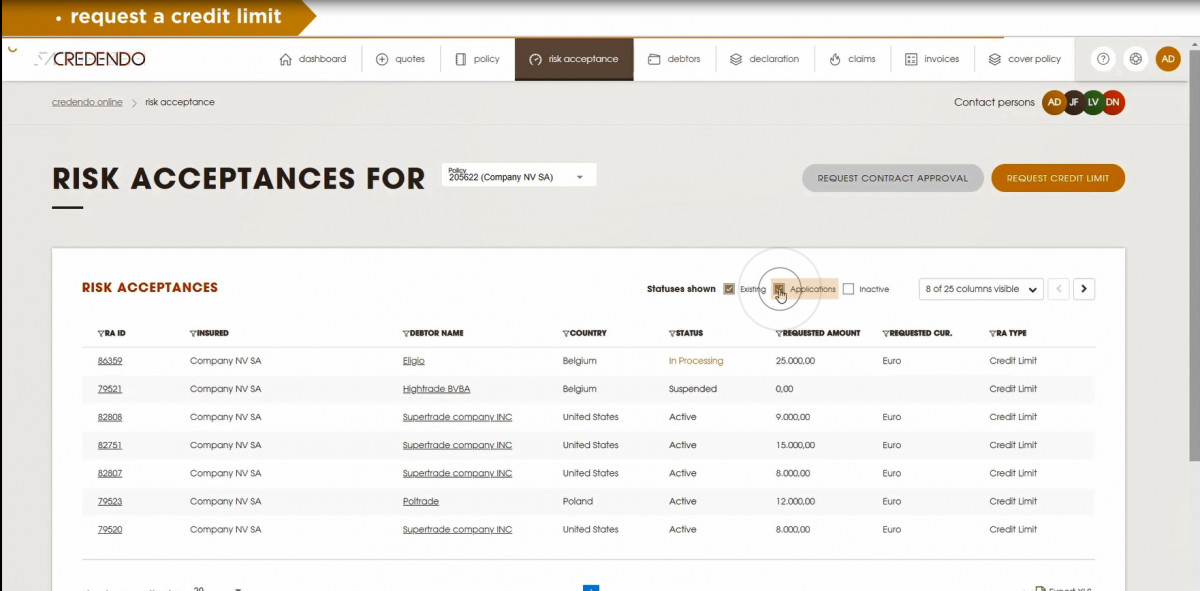Screen dimensions: 1200x591
Task: Click filter icon on Country column
Action: coord(565,333)
